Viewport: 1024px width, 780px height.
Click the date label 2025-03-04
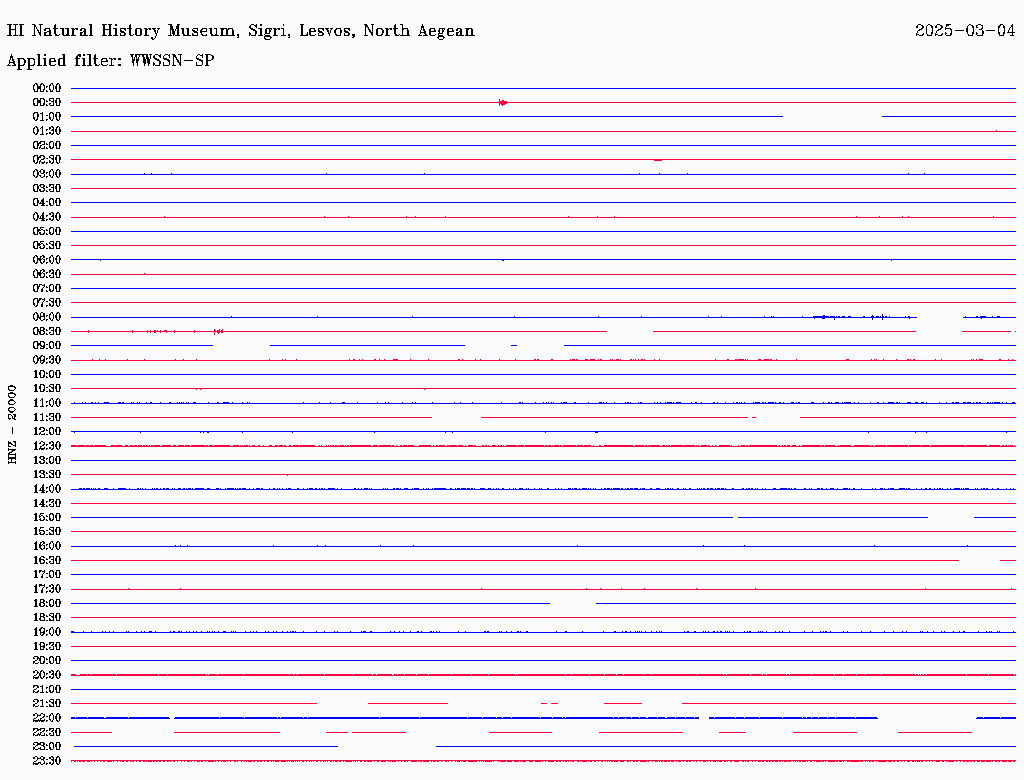coord(965,31)
